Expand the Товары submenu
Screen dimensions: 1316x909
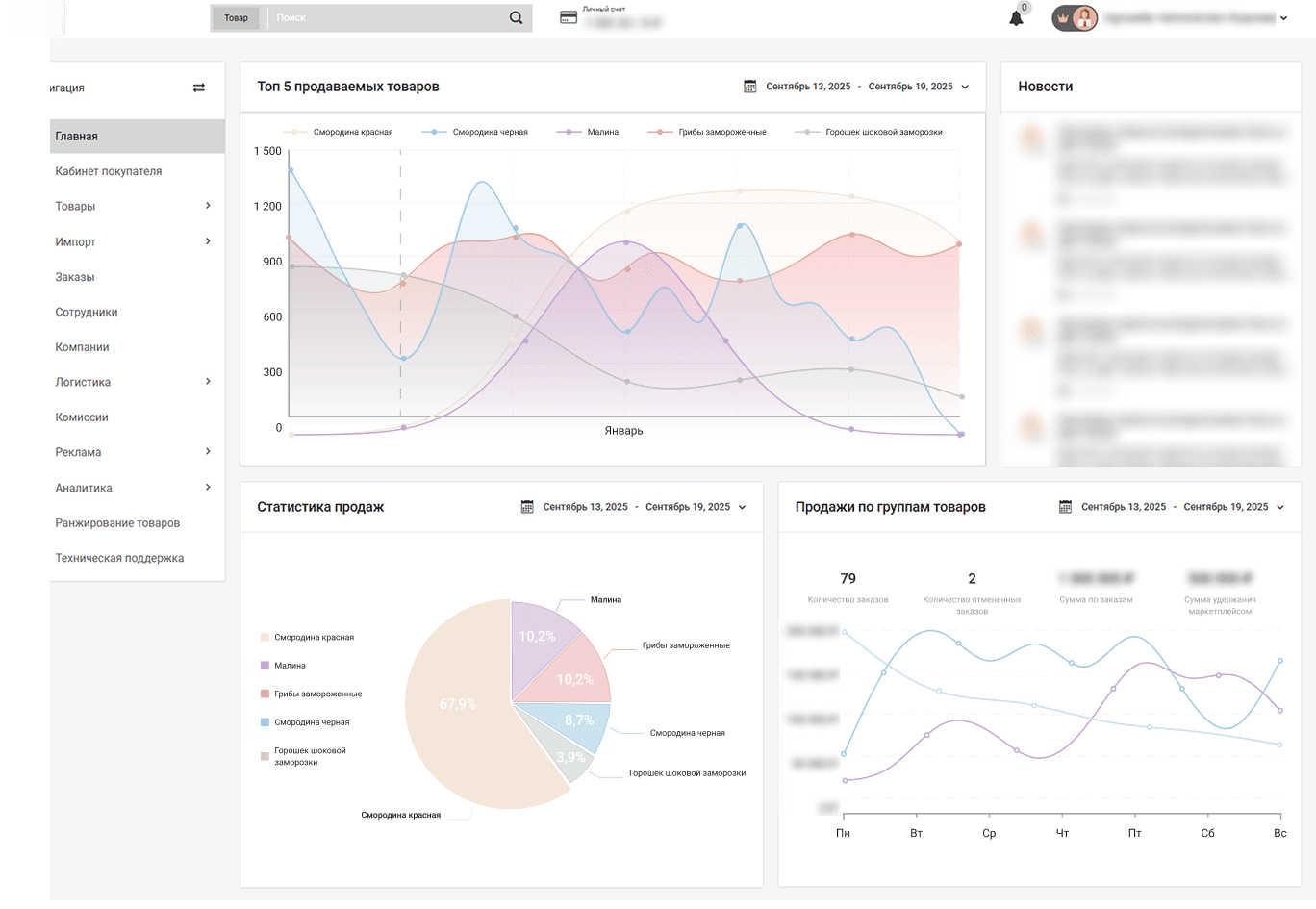[x=208, y=206]
